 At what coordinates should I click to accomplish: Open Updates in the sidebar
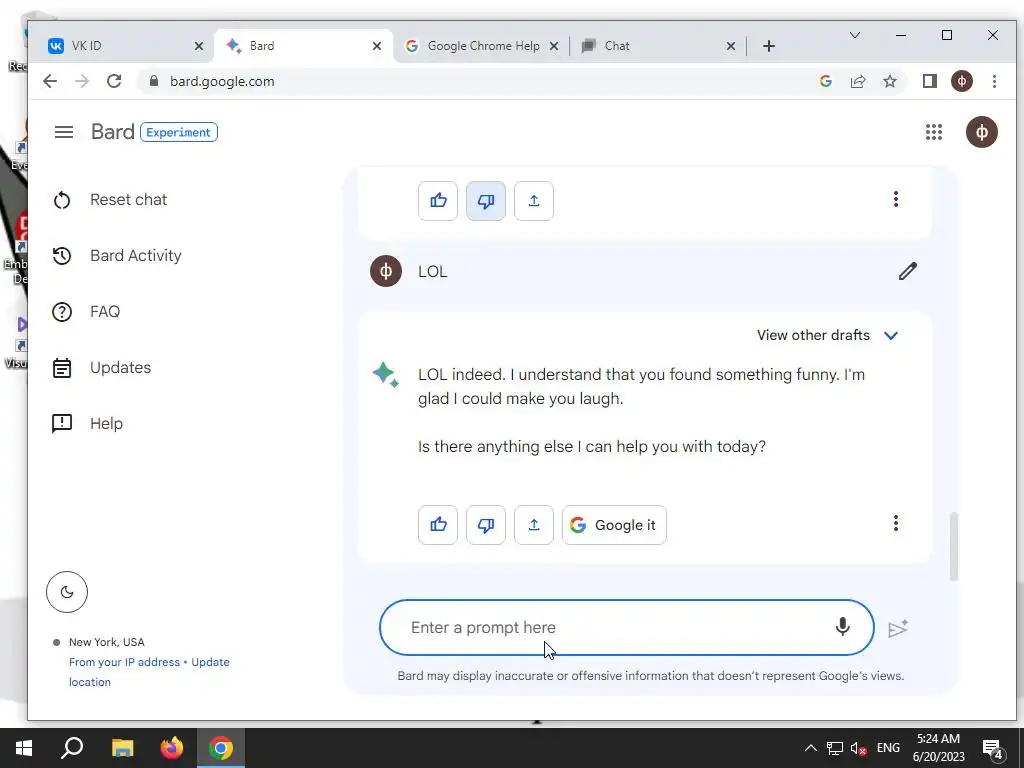point(102,368)
